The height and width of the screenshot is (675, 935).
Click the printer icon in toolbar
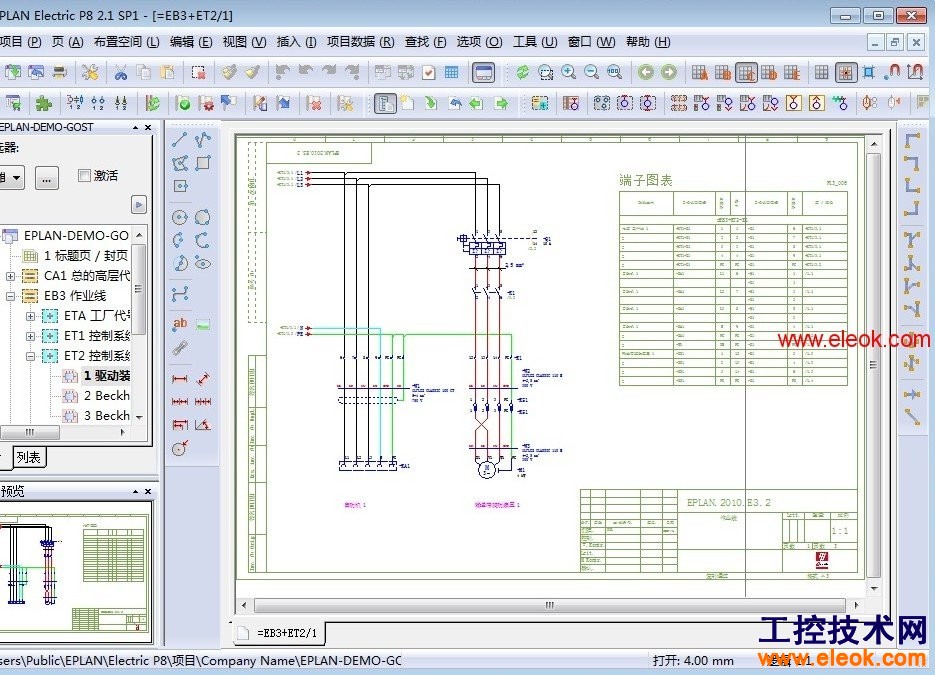pyautogui.click(x=60, y=73)
